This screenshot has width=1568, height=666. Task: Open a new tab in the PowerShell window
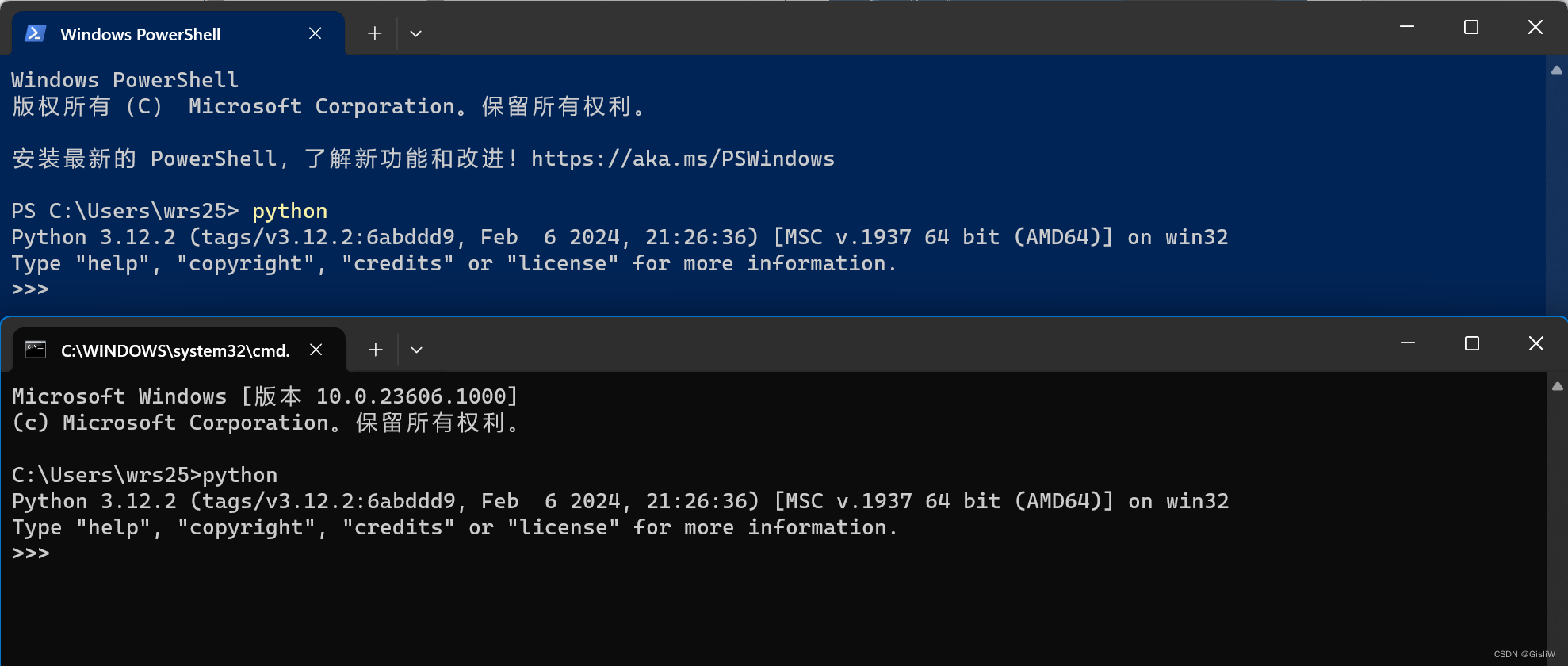point(373,33)
